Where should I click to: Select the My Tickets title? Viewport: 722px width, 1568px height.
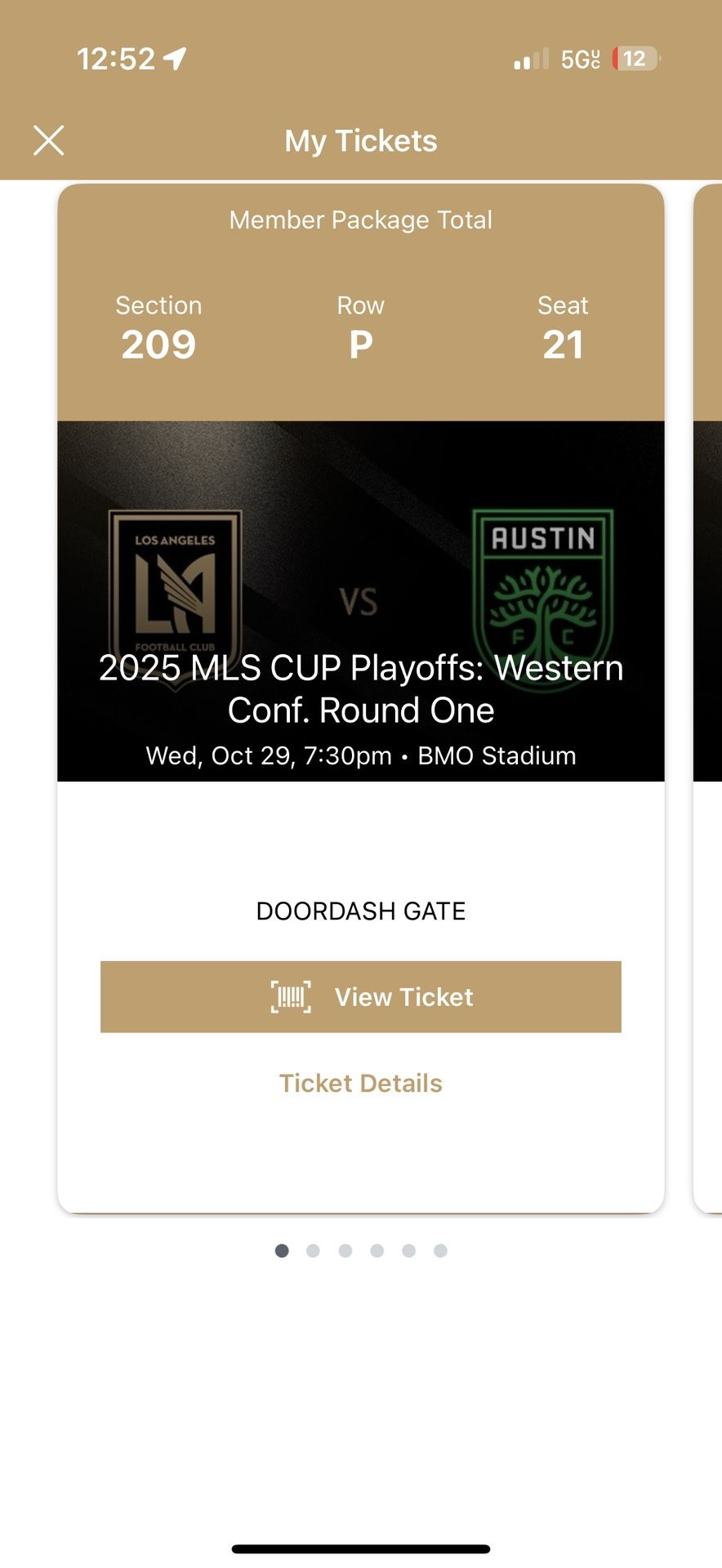click(360, 140)
